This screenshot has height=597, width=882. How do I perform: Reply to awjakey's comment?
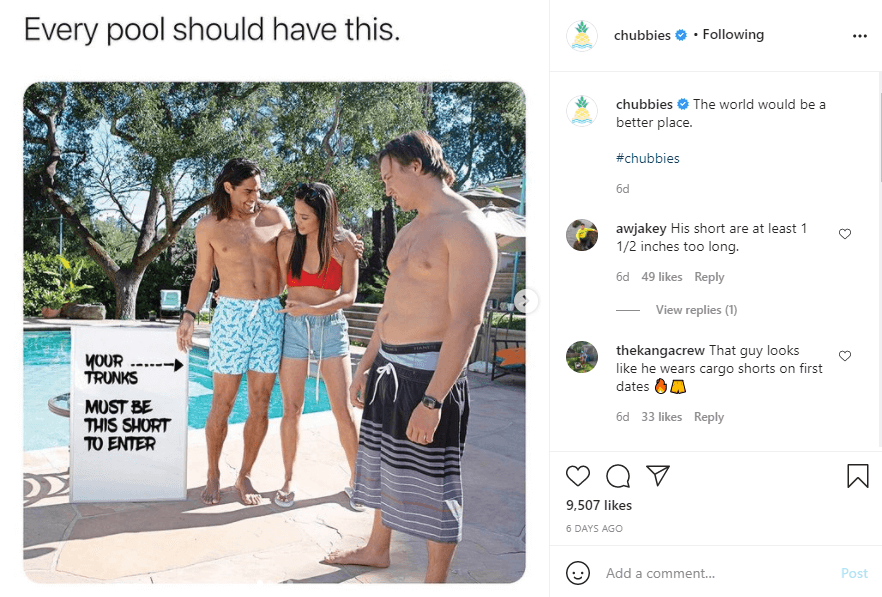click(x=709, y=277)
